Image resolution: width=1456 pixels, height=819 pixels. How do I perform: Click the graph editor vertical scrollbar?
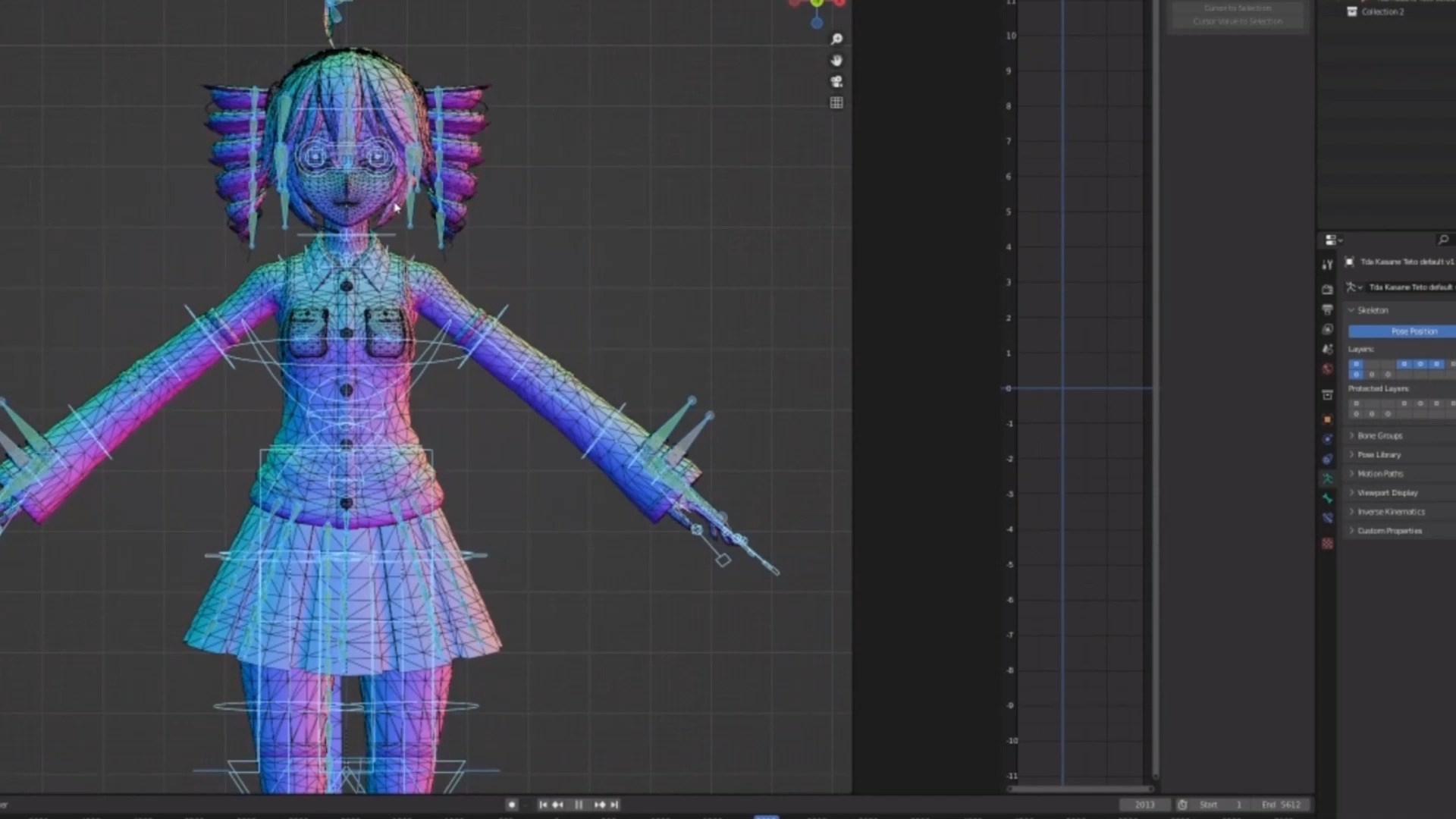pyautogui.click(x=1155, y=388)
